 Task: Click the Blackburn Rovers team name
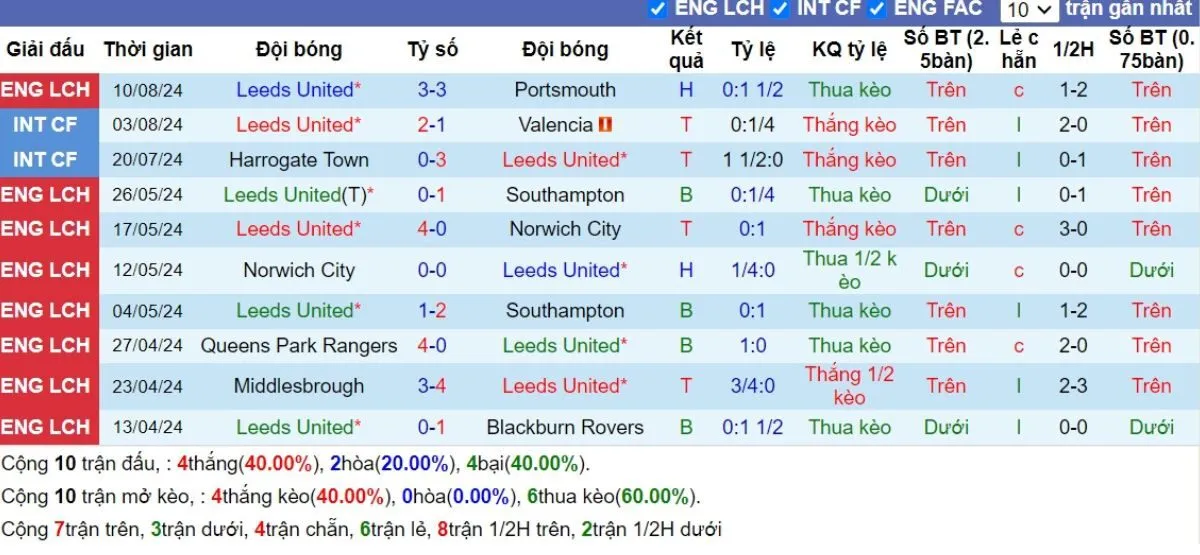[x=565, y=427]
